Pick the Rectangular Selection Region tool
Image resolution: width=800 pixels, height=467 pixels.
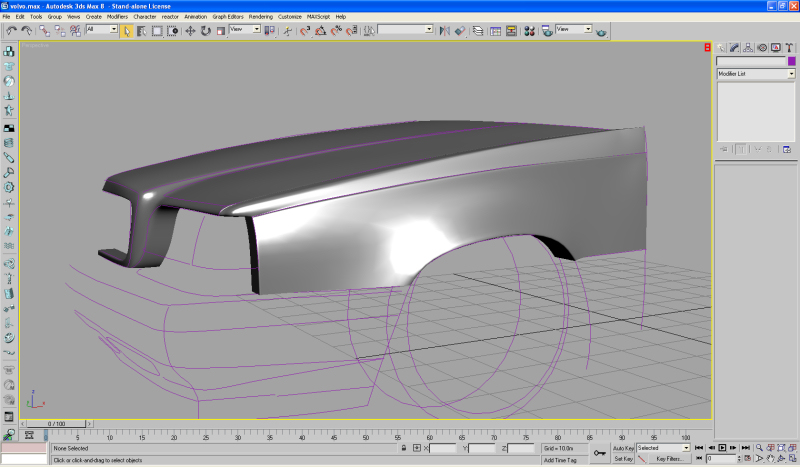coord(157,31)
